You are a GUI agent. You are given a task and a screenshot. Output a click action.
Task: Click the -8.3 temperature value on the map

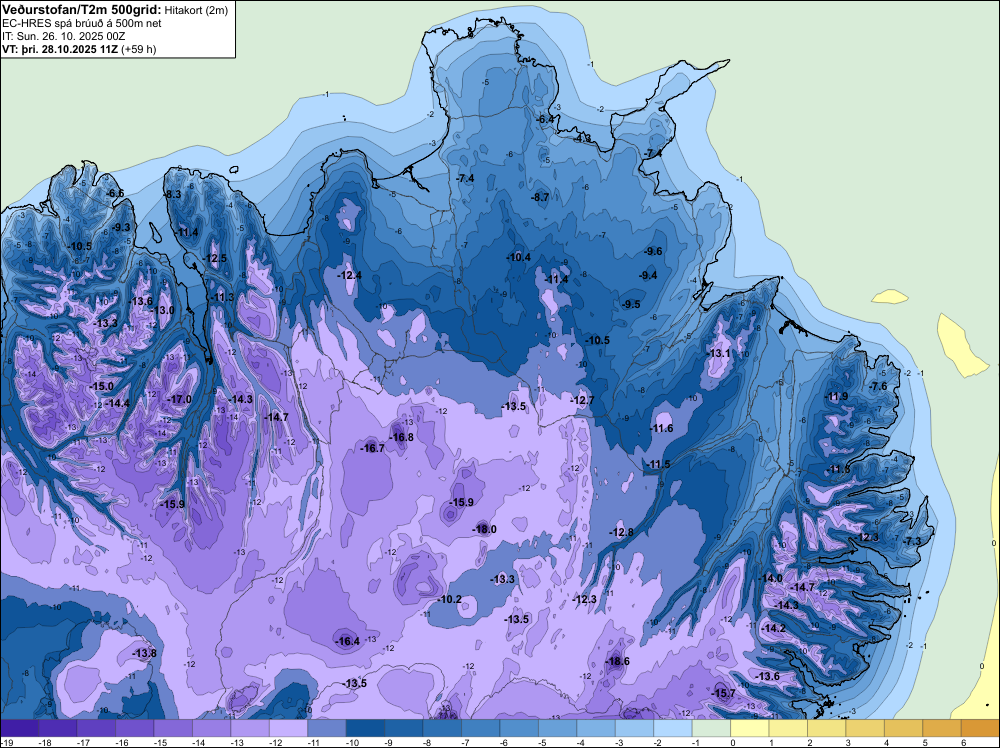pyautogui.click(x=173, y=194)
